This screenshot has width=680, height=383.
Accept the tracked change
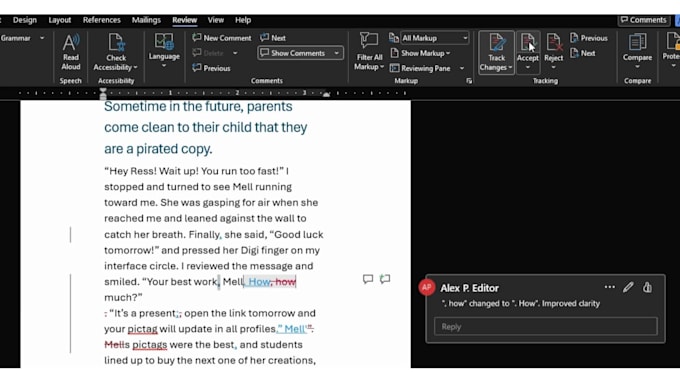point(527,47)
